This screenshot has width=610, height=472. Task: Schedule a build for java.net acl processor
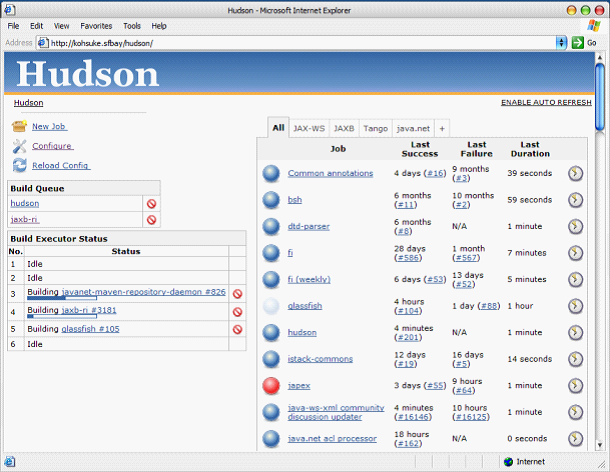pos(575,439)
